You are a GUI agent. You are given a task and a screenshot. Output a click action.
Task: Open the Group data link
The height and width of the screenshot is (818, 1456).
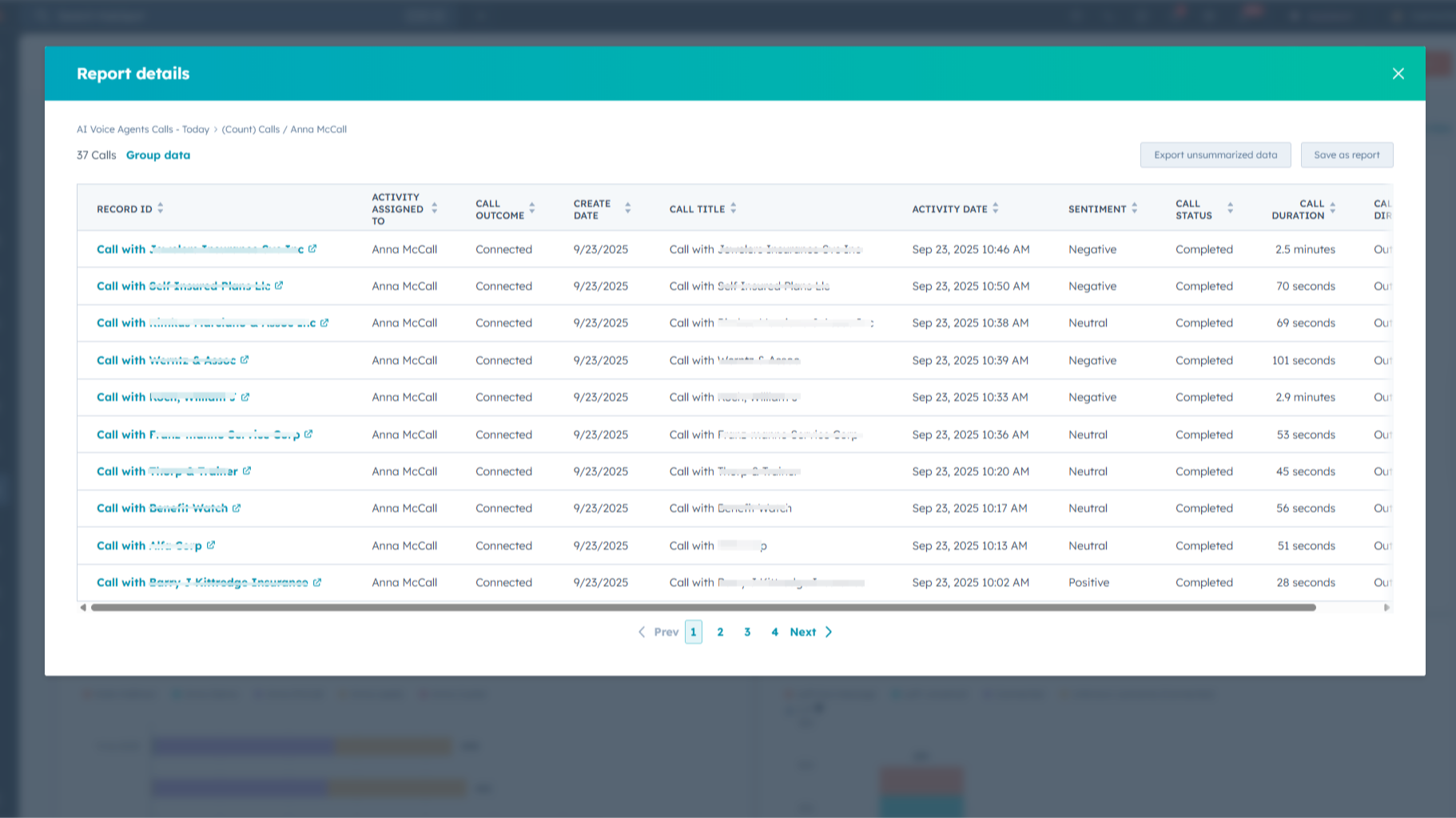click(x=157, y=154)
